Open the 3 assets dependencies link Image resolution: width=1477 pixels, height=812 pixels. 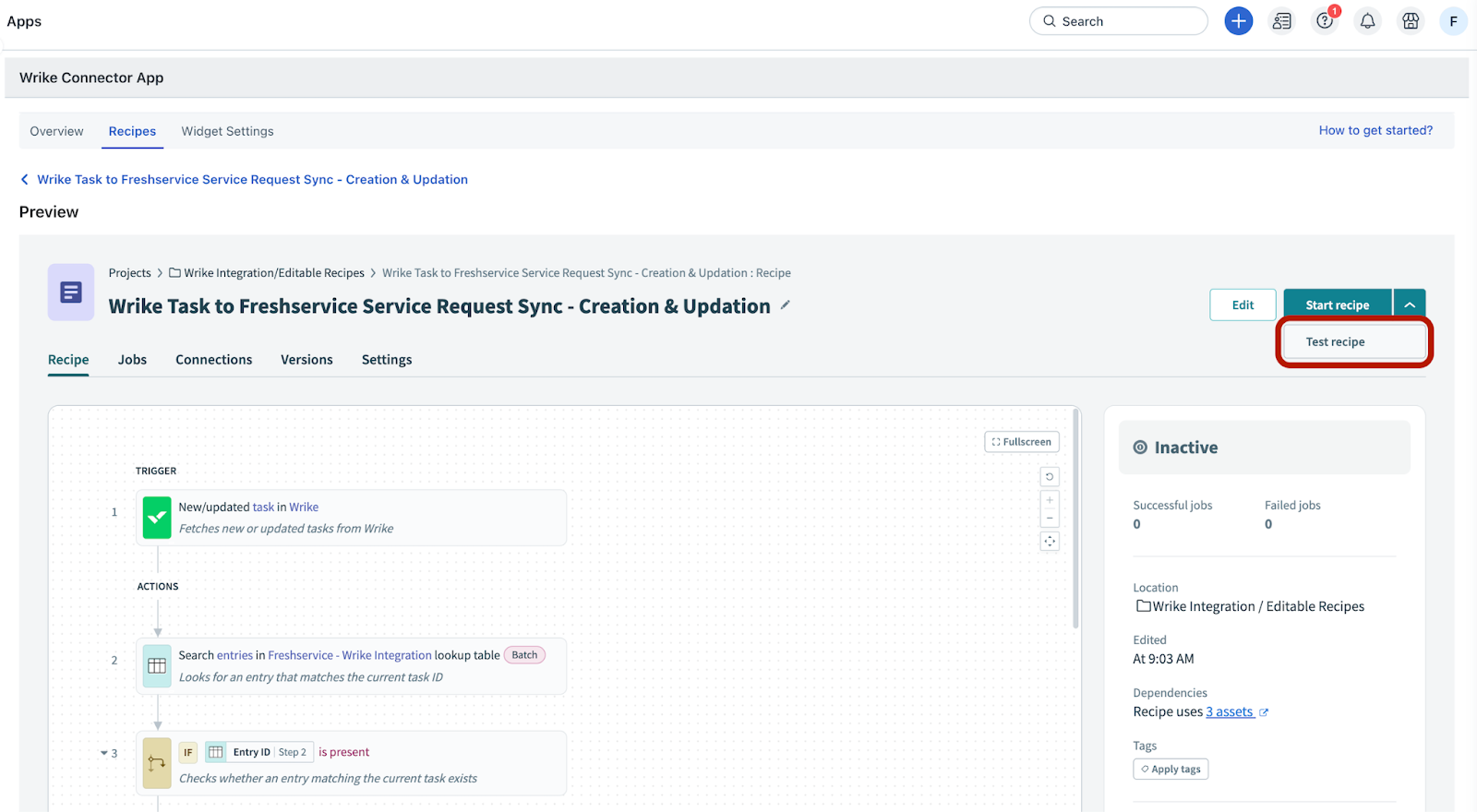click(1230, 711)
